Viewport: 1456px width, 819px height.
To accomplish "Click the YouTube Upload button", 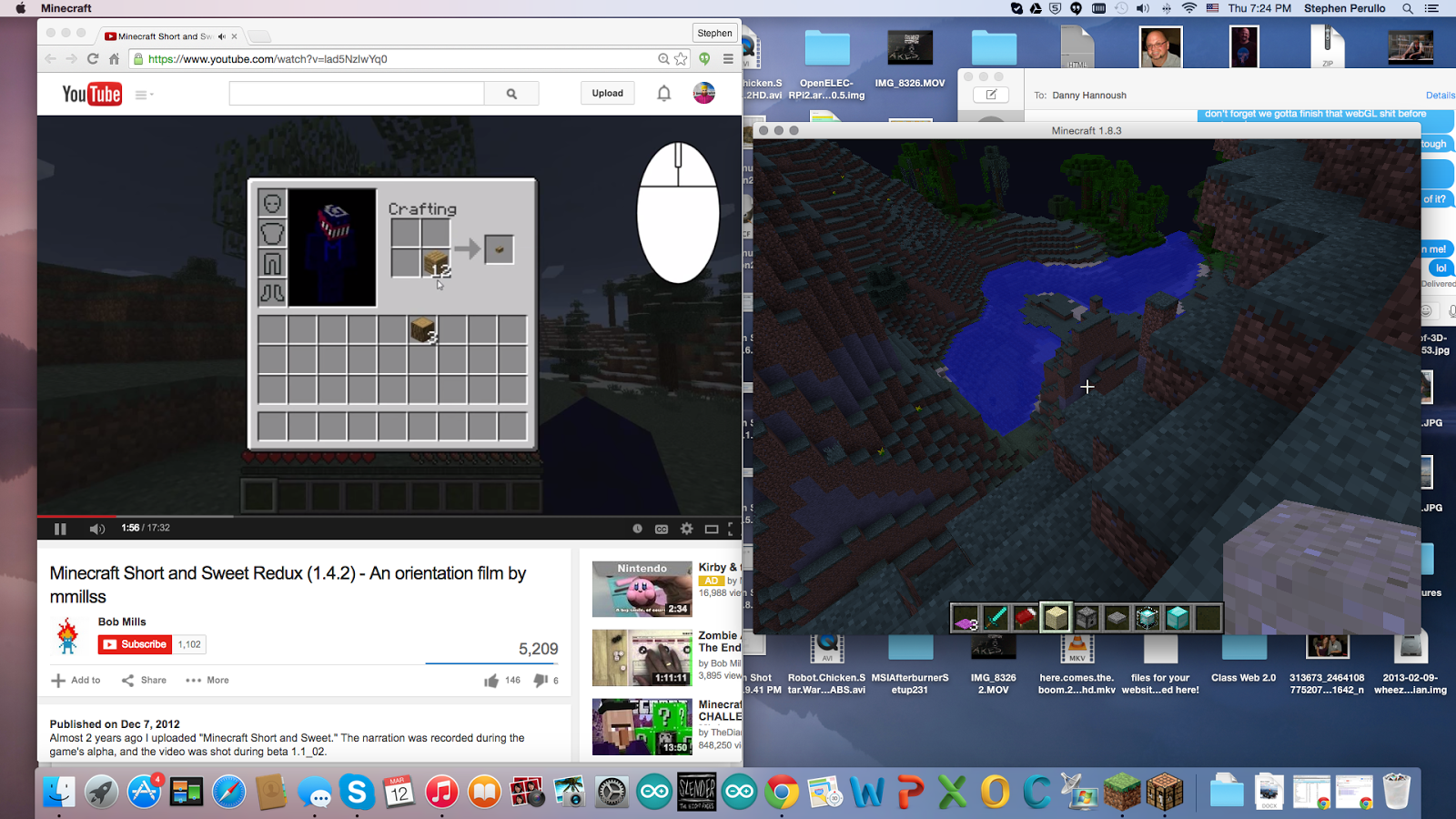I will tap(608, 93).
